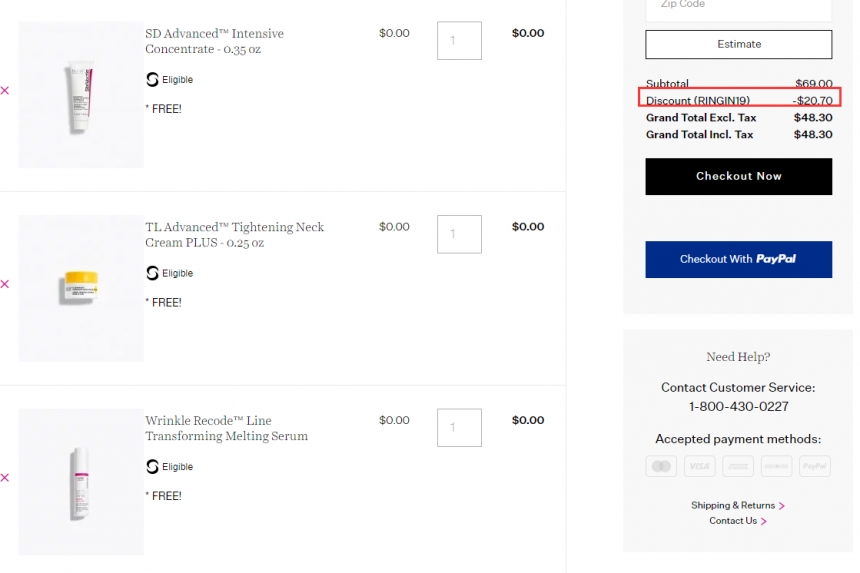
Task: Click the Visa payment icon
Action: 699,466
